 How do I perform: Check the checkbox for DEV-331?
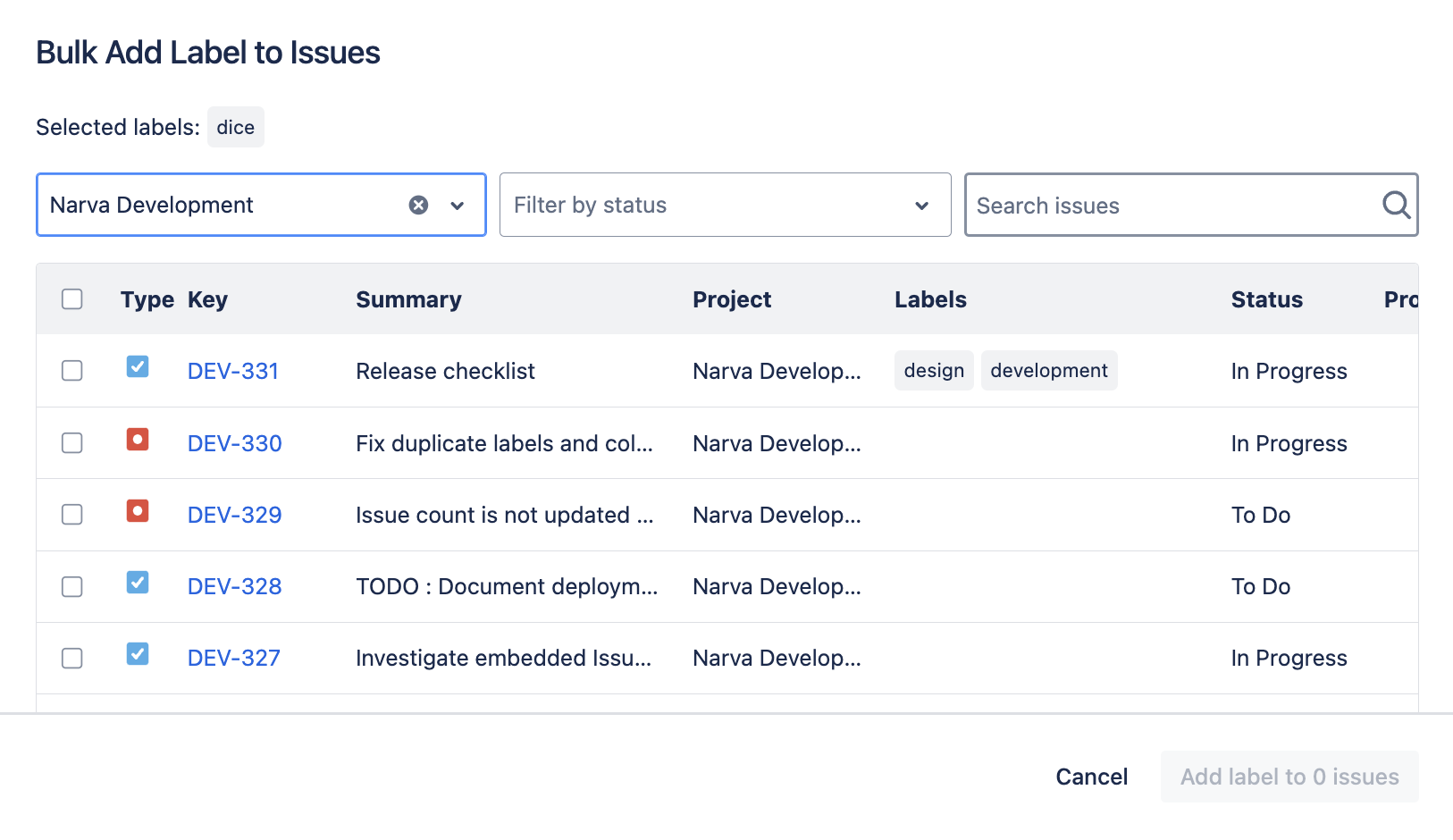[x=71, y=370]
